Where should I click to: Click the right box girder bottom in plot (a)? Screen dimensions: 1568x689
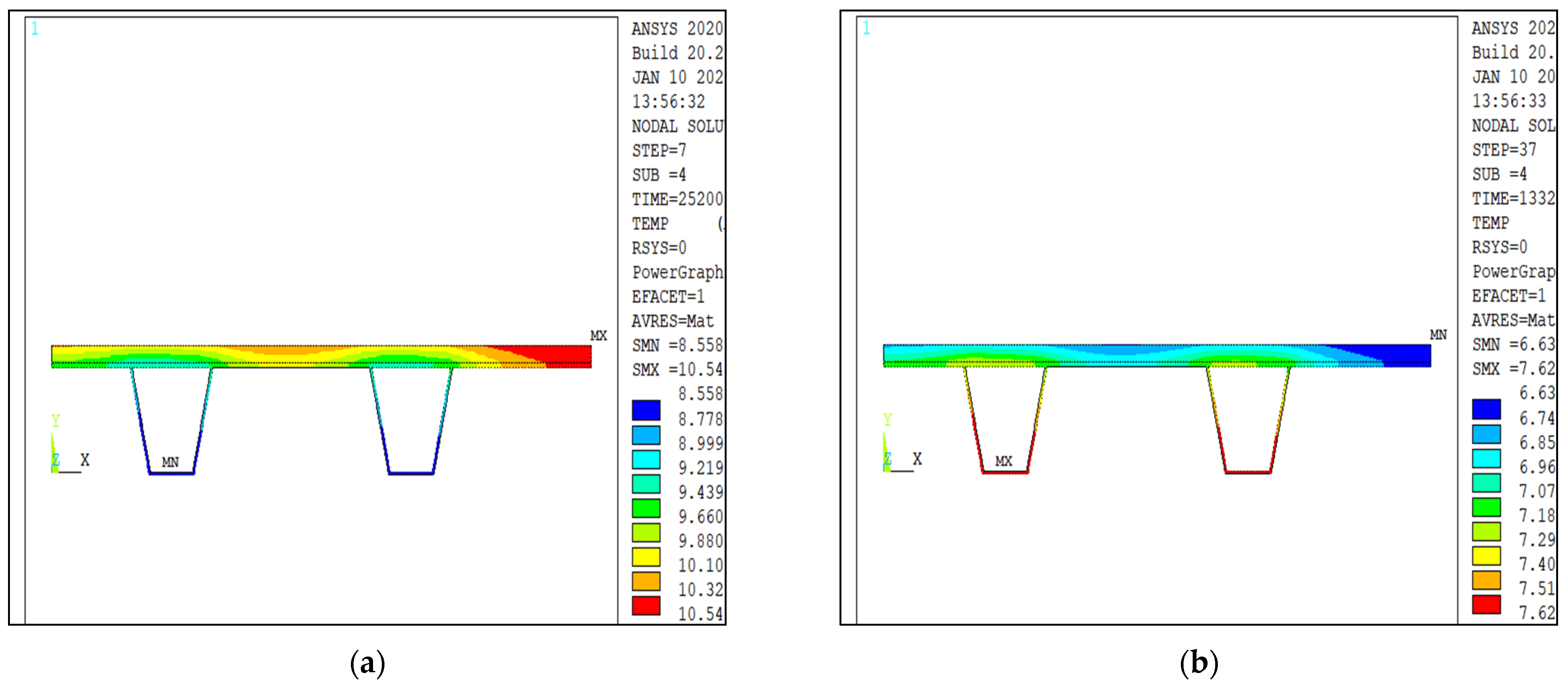tap(411, 473)
